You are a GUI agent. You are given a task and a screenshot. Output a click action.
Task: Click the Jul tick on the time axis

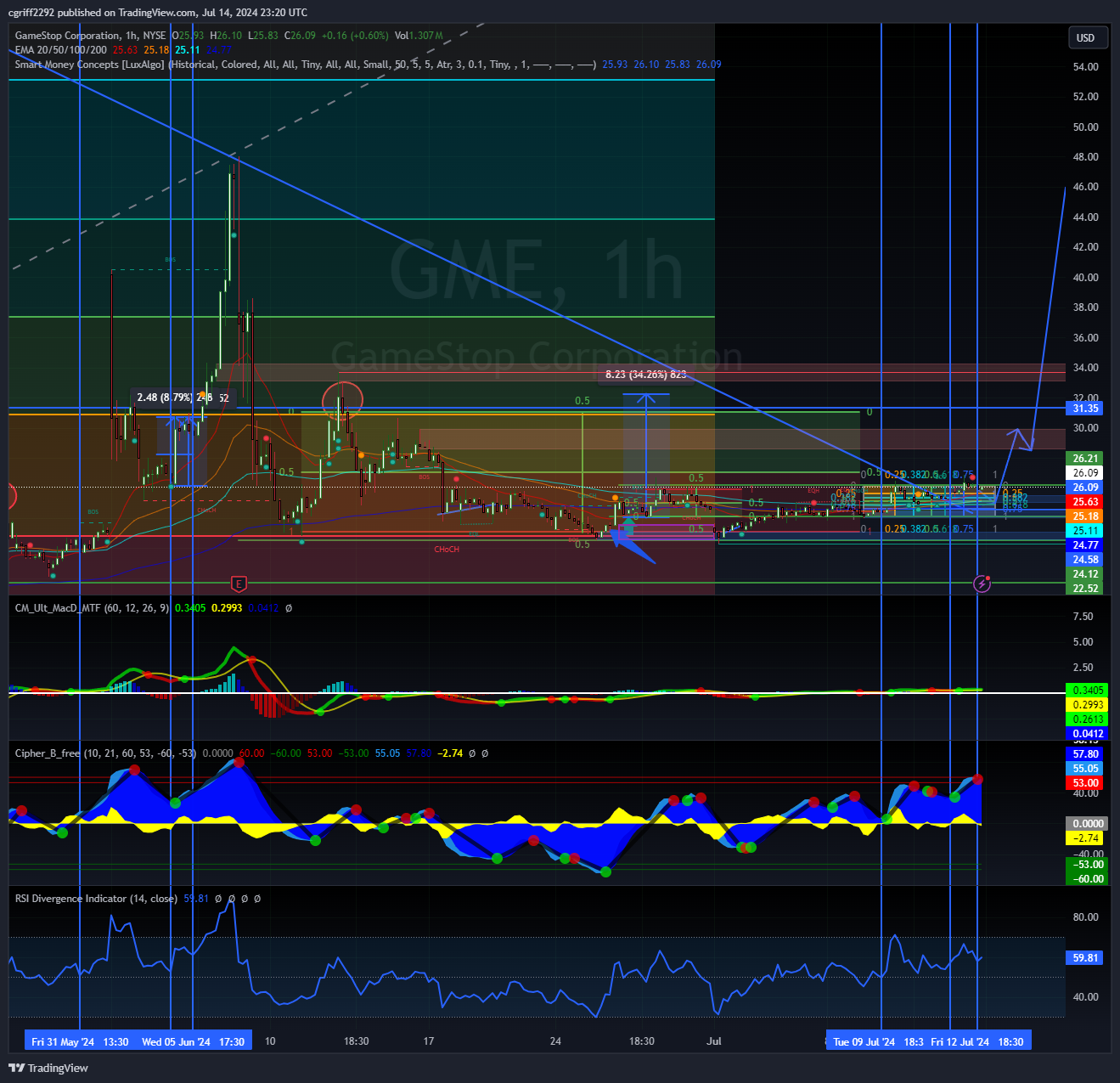tap(714, 1041)
